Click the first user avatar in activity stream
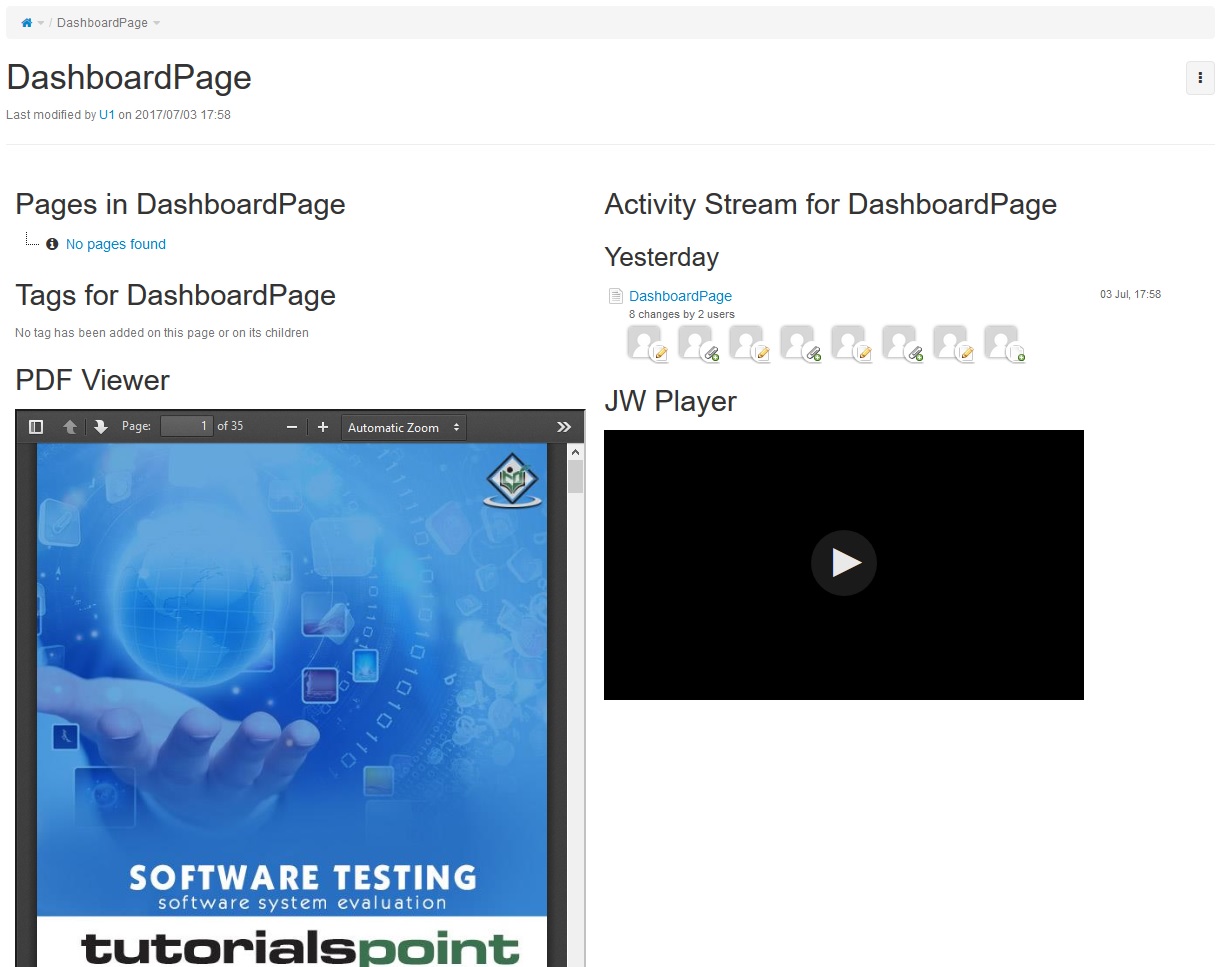The image size is (1222, 967). click(645, 342)
